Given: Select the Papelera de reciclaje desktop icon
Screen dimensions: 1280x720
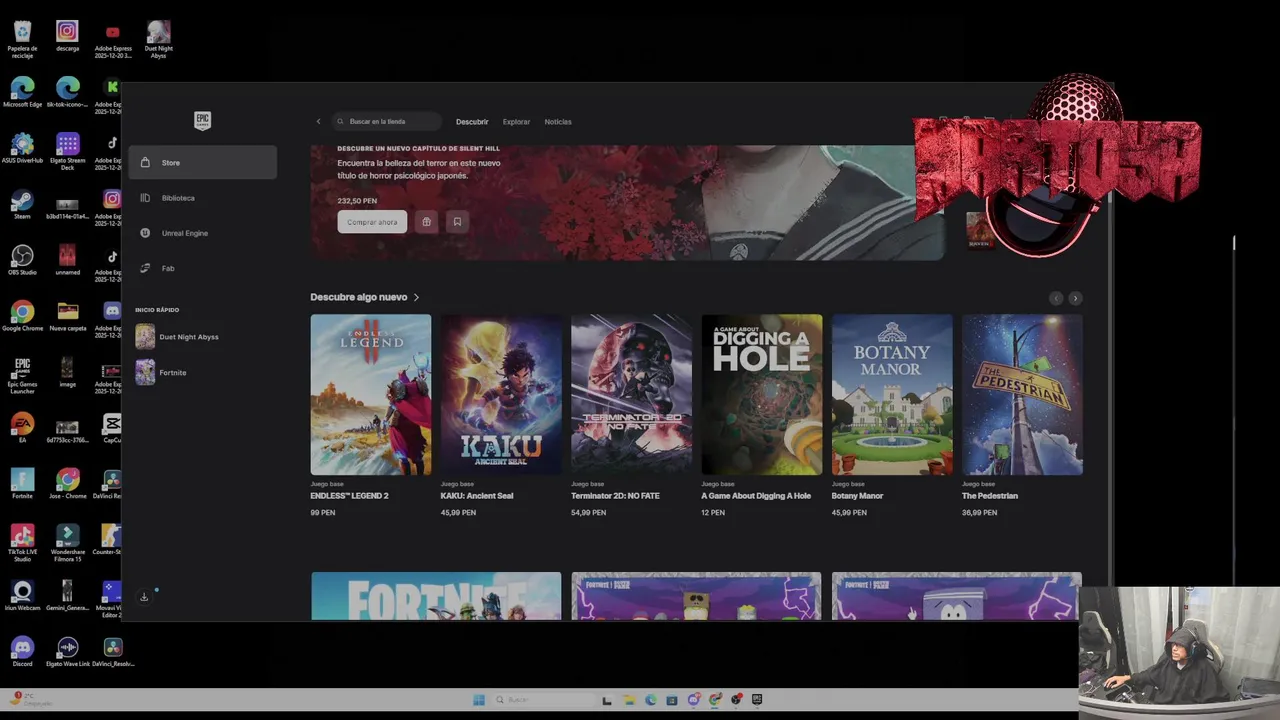Looking at the screenshot, I should (x=22, y=40).
